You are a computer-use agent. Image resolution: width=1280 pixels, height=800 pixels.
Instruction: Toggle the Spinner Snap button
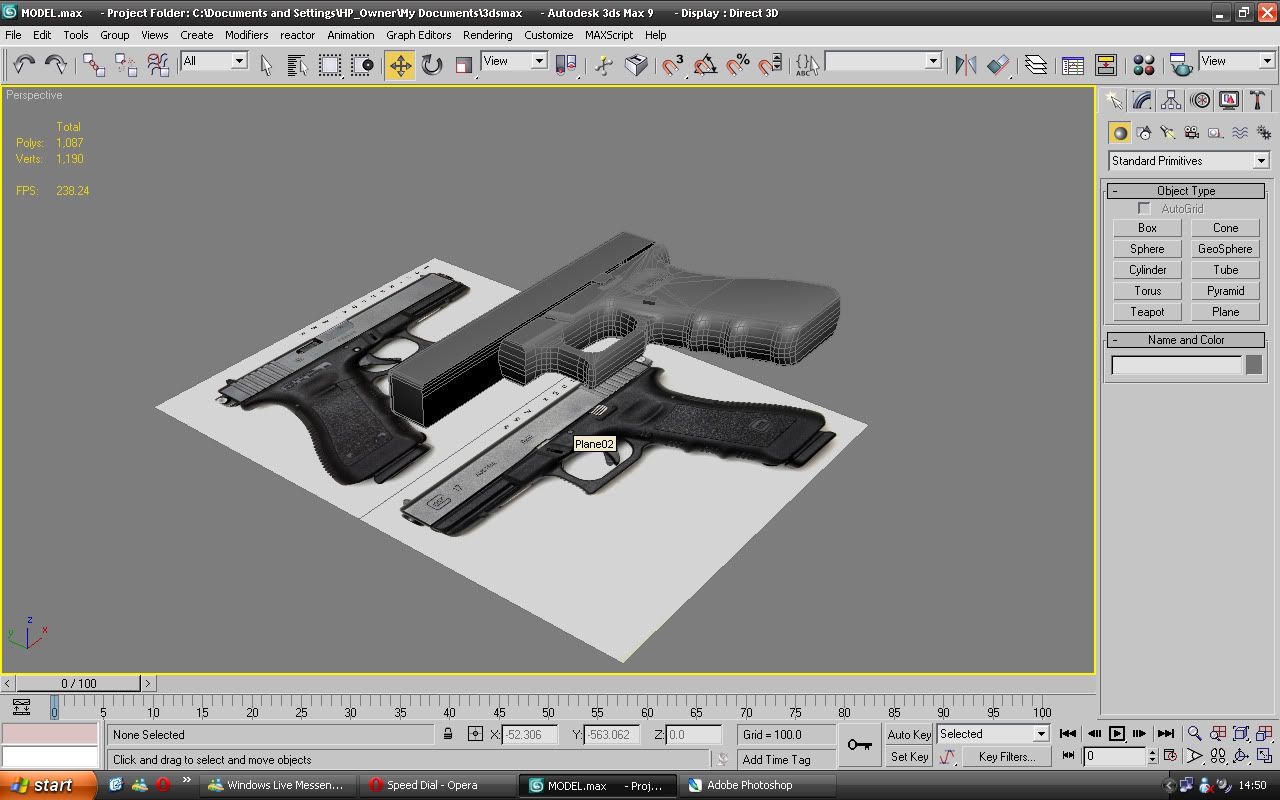[769, 64]
